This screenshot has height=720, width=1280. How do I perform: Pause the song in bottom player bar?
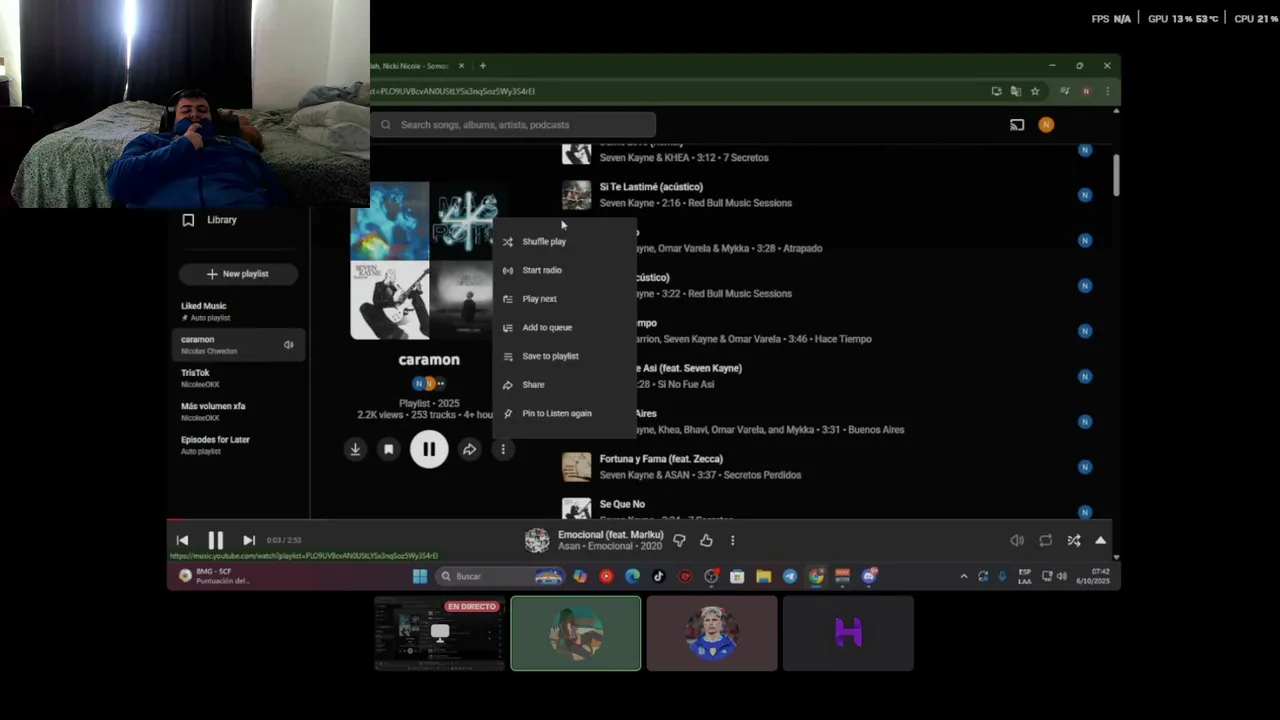tap(215, 540)
